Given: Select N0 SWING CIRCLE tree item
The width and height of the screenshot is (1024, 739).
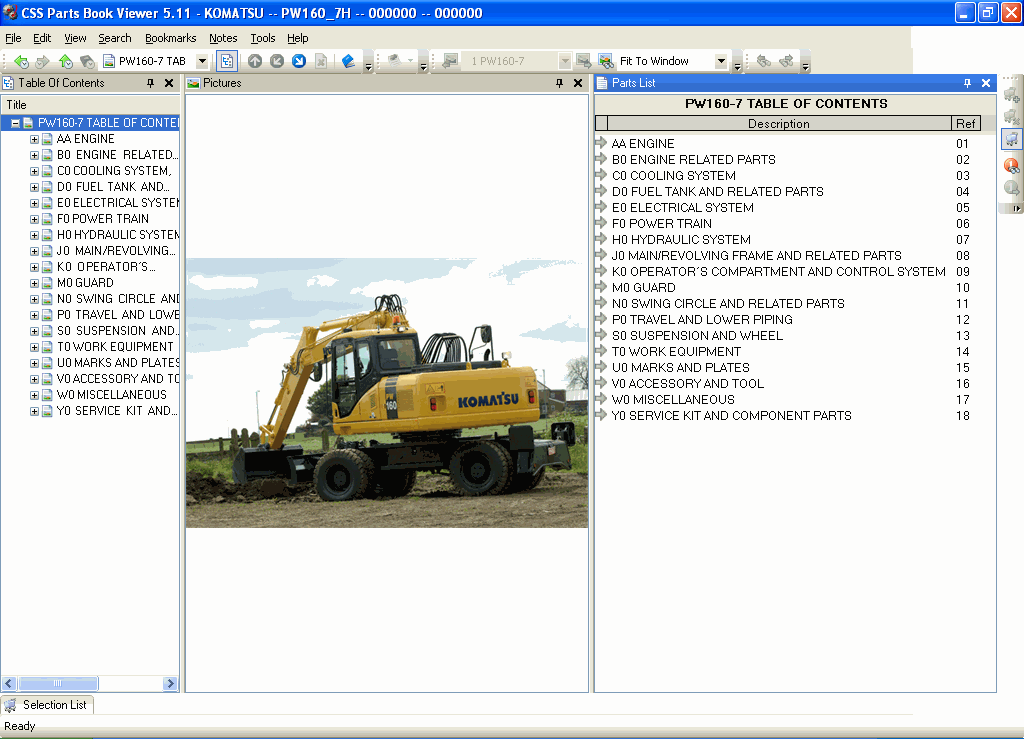Looking at the screenshot, I should click(x=118, y=299).
